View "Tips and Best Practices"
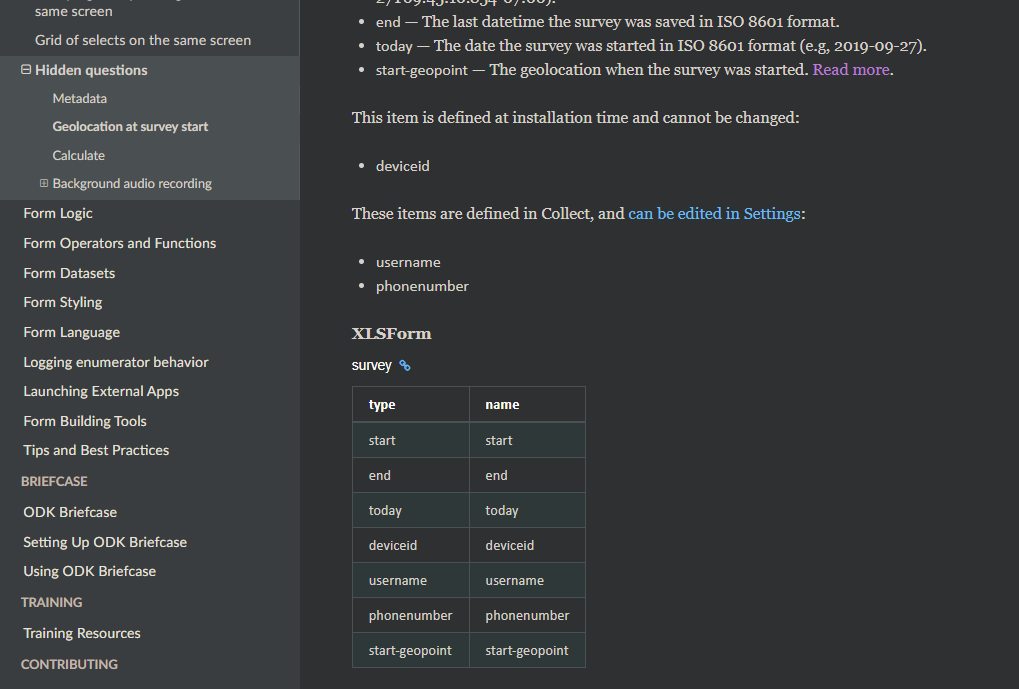 (x=95, y=450)
